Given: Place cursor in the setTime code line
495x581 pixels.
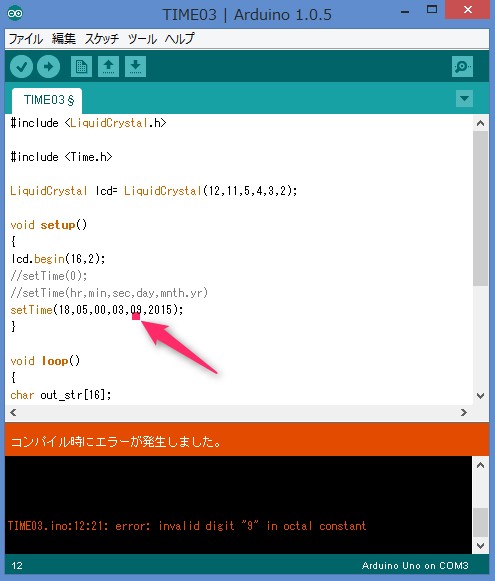Looking at the screenshot, I should pyautogui.click(x=97, y=309).
